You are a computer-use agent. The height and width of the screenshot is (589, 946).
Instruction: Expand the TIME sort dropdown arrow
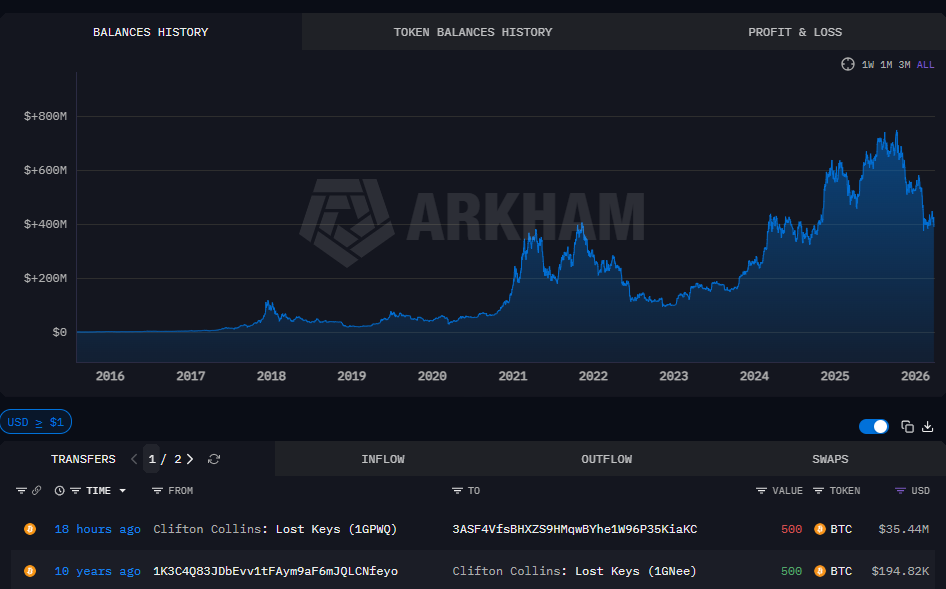click(x=122, y=491)
